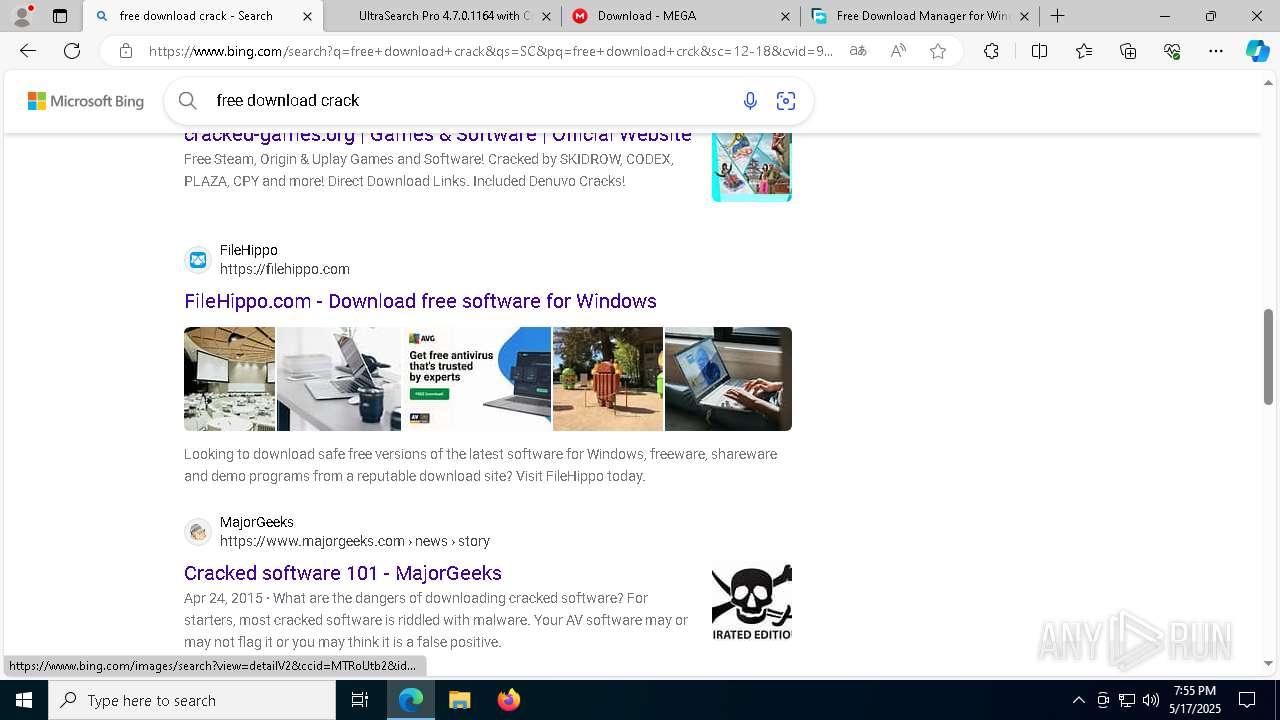Click the https://filehippo.com URL text
The image size is (1280, 720).
[x=285, y=269]
